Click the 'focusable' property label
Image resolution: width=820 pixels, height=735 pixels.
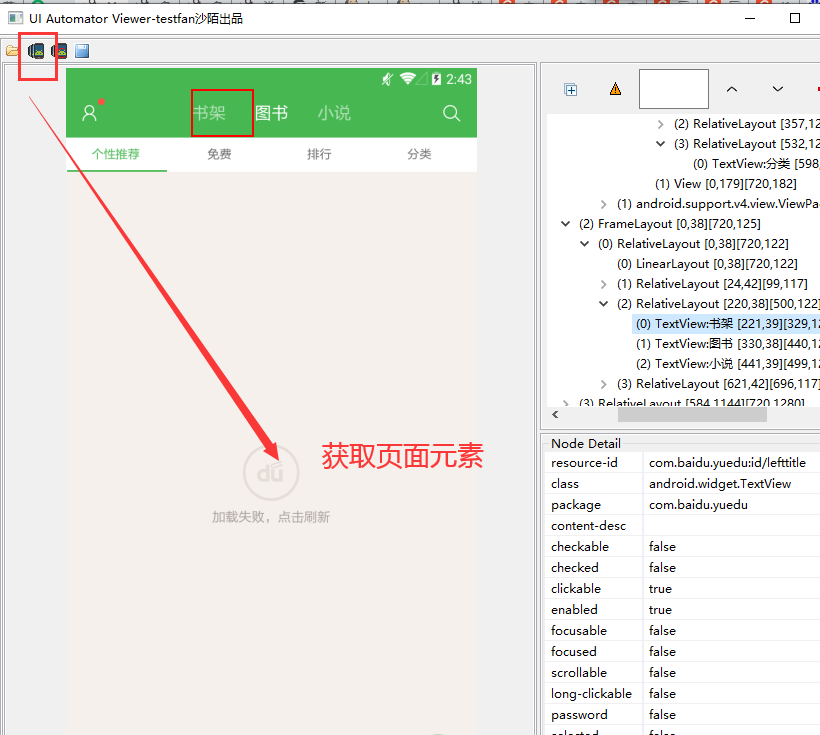pos(578,630)
